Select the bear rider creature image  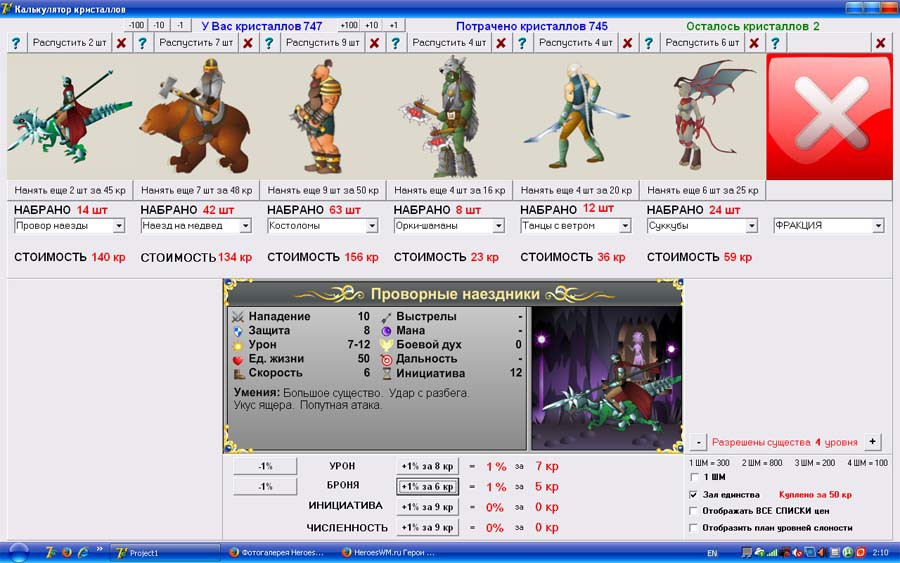(196, 117)
